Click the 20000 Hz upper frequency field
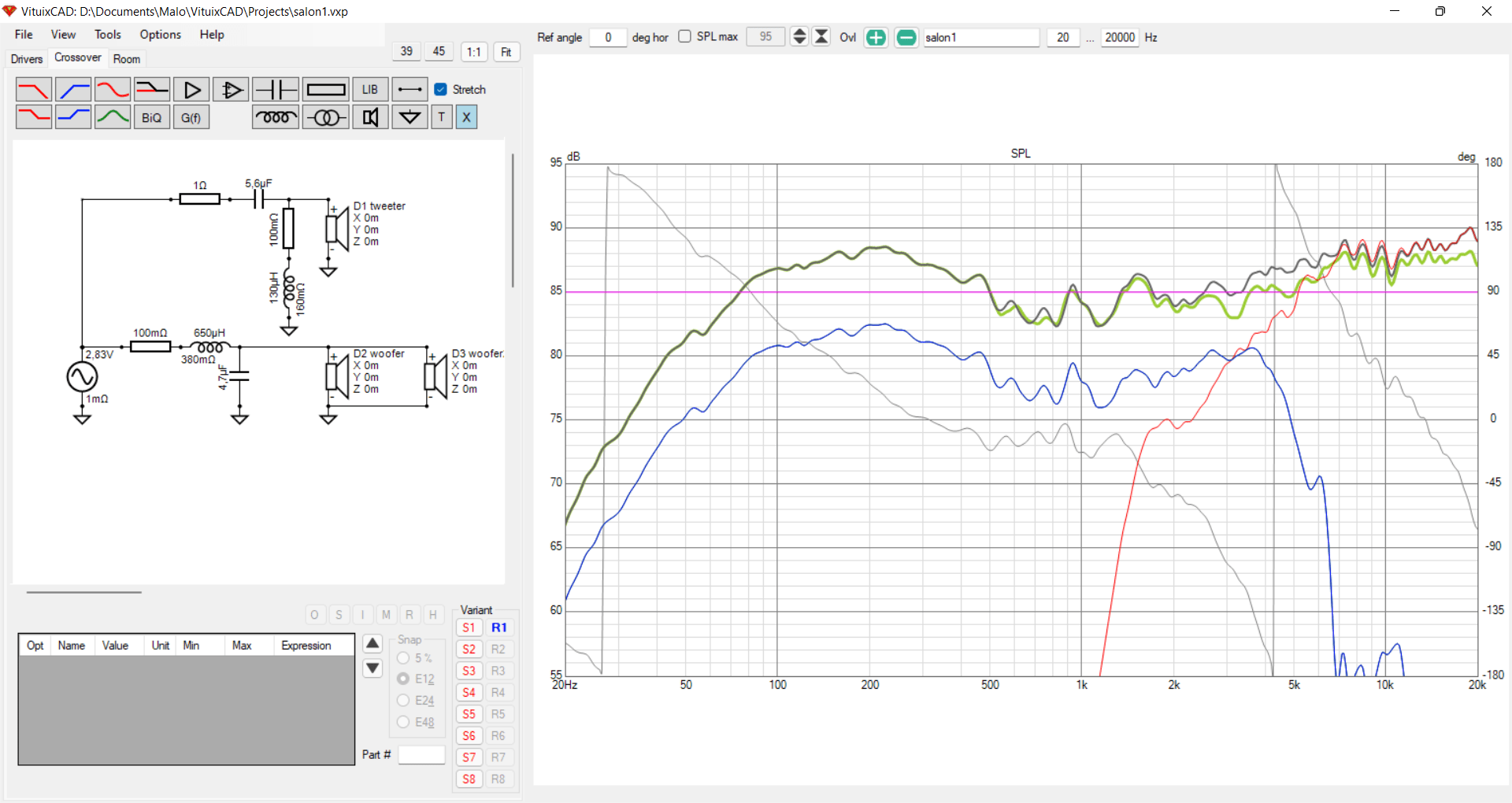Image resolution: width=1512 pixels, height=803 pixels. pos(1120,37)
